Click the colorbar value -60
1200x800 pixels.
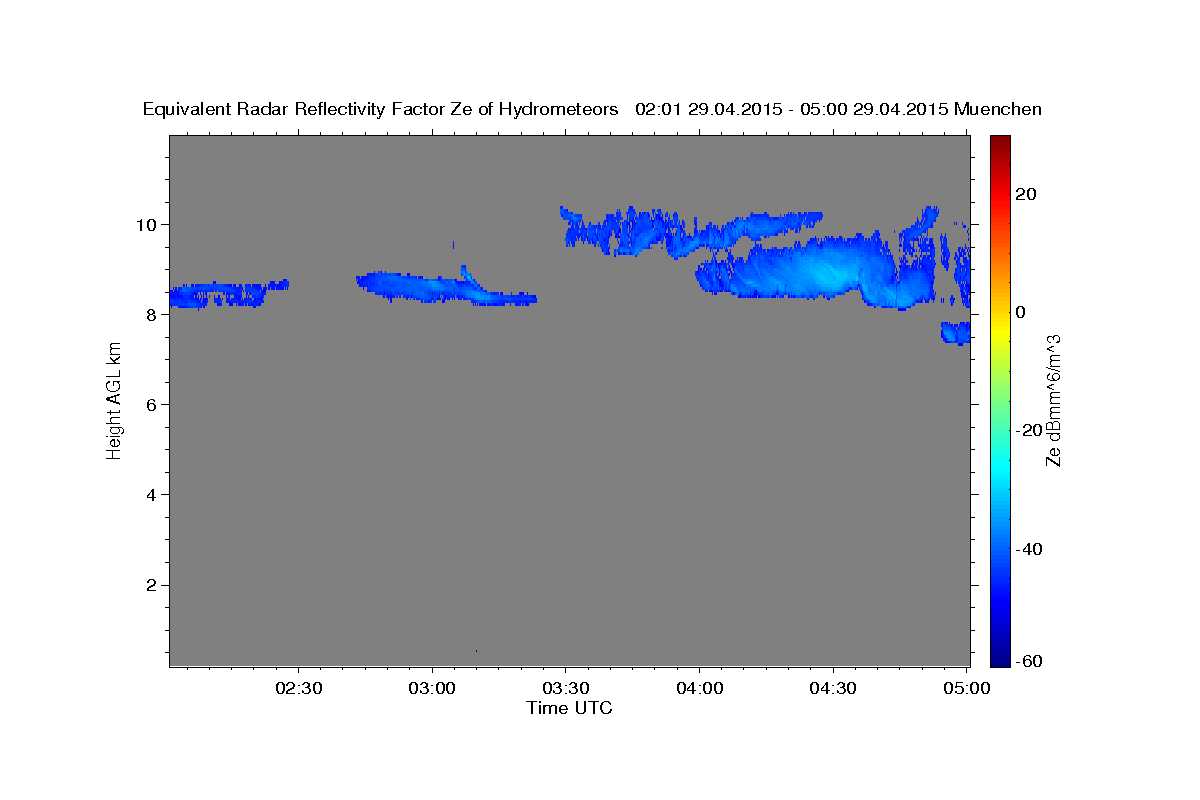coord(1028,662)
